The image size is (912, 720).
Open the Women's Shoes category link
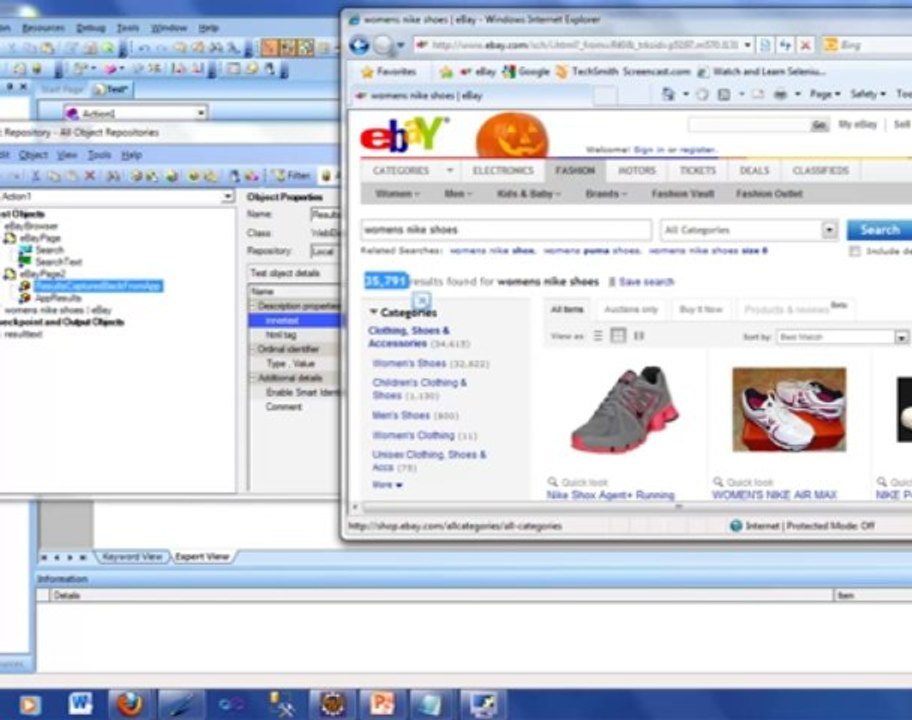[409, 363]
